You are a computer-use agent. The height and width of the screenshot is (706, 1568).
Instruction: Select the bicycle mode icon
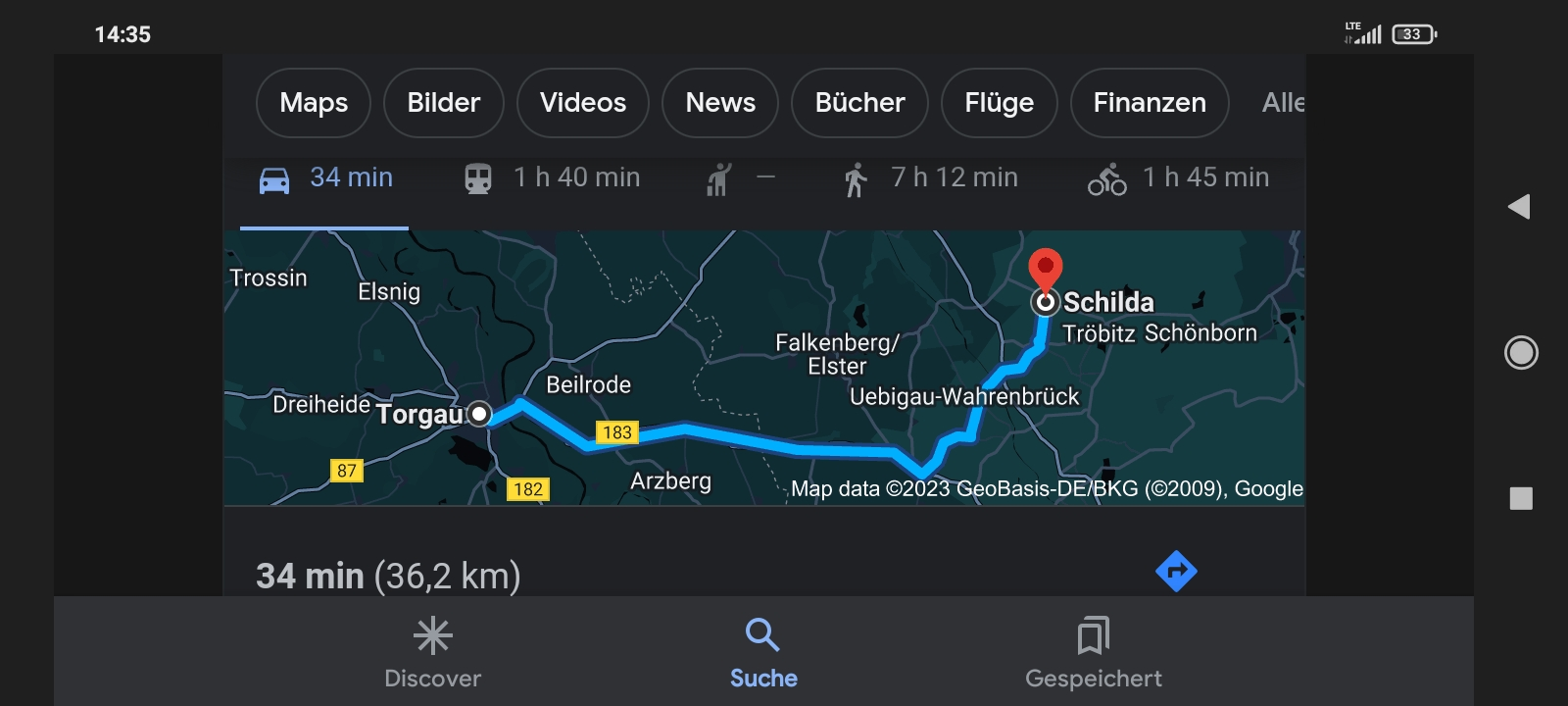pyautogui.click(x=1107, y=179)
